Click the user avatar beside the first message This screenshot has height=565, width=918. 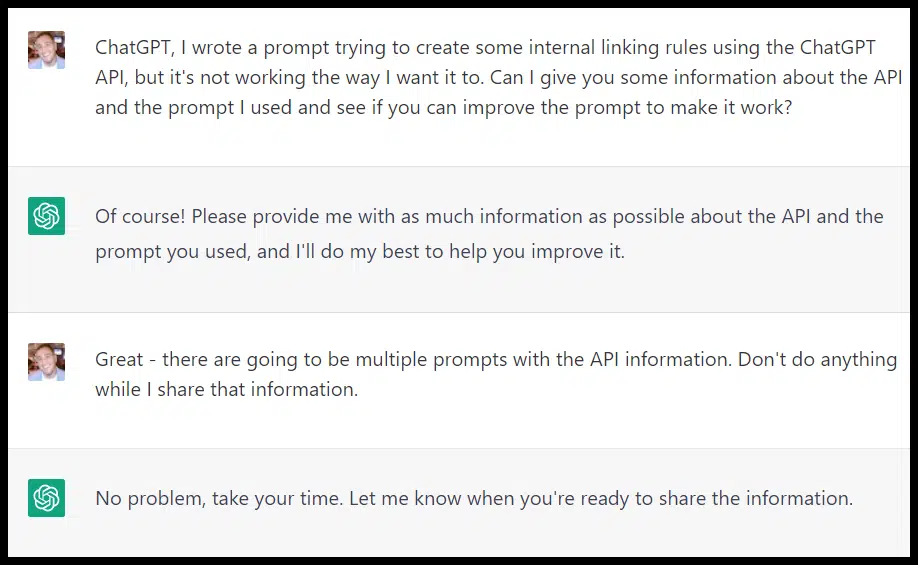pyautogui.click(x=46, y=49)
